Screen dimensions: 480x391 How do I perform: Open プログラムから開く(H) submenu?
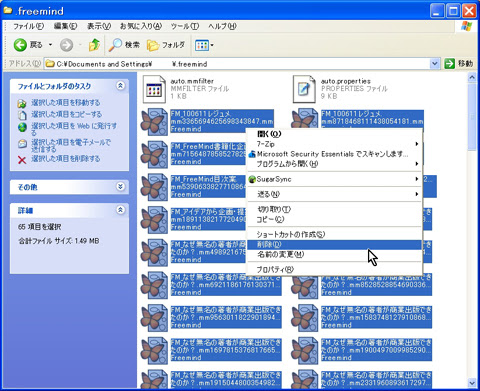click(334, 164)
